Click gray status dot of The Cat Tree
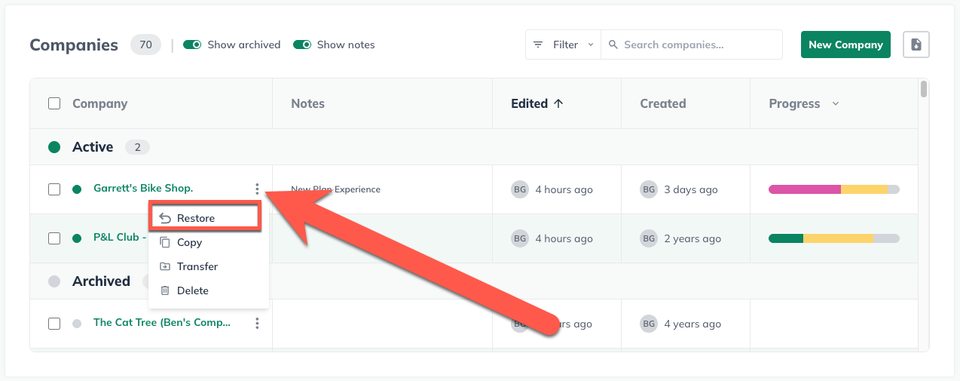 coord(77,323)
